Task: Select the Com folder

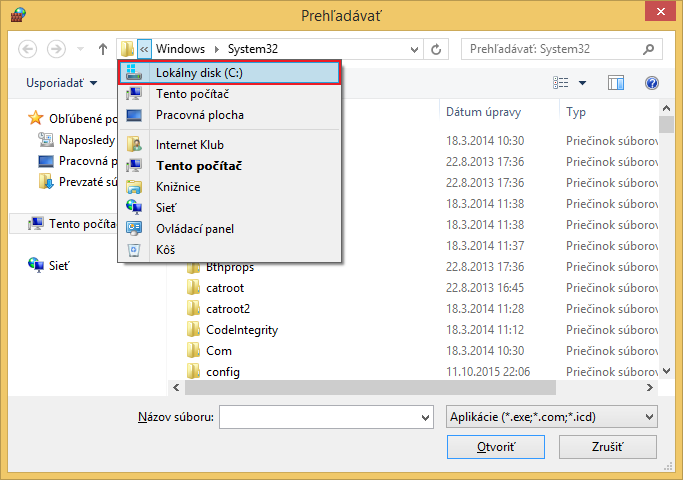Action: click(219, 351)
